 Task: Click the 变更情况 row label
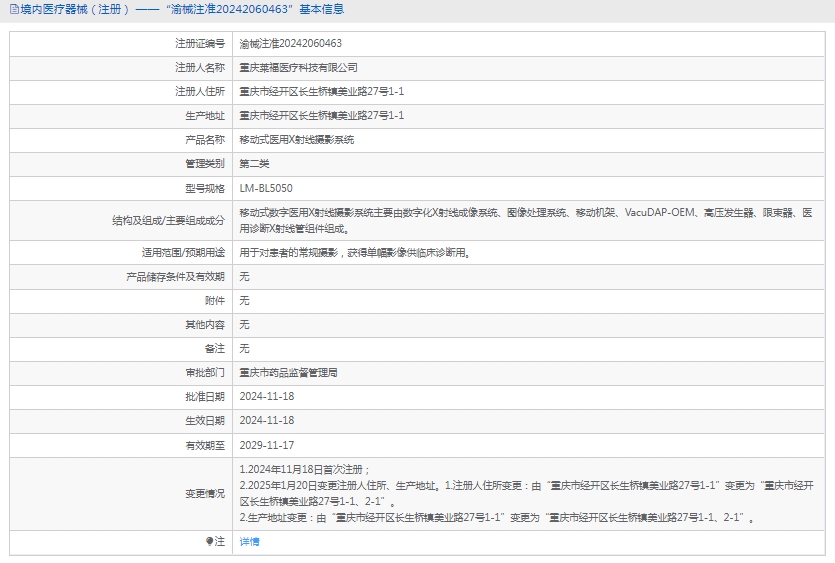coord(204,493)
